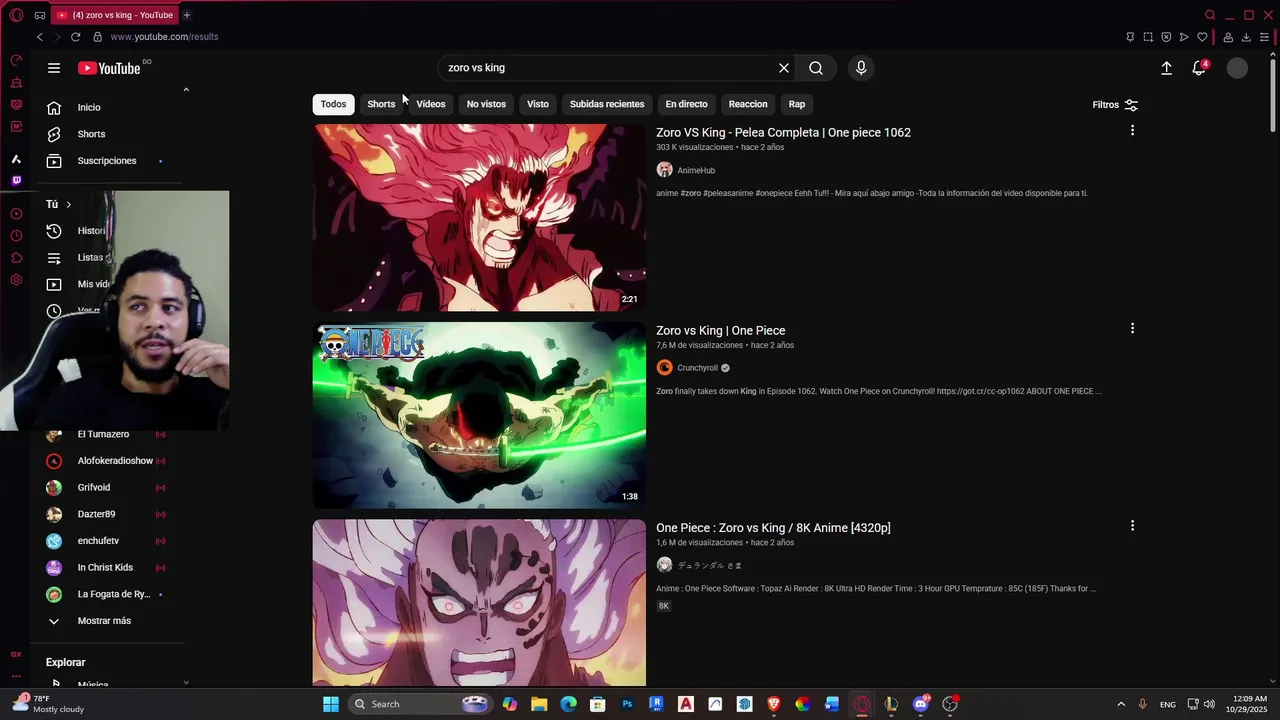Image resolution: width=1280 pixels, height=720 pixels.
Task: Click title 'Zoro VS King - Pelea Completa'
Action: [783, 132]
